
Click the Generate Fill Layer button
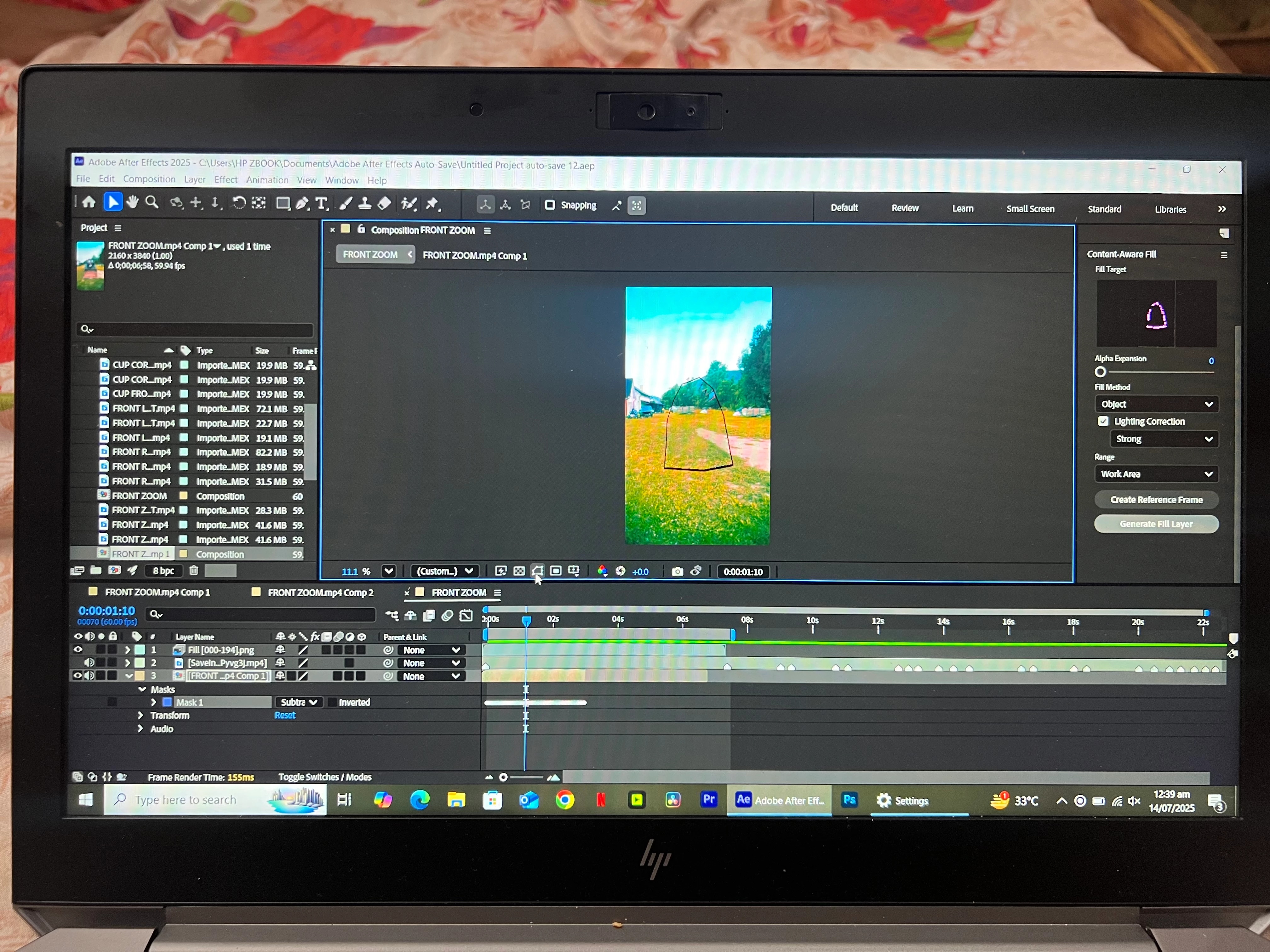click(x=1156, y=524)
